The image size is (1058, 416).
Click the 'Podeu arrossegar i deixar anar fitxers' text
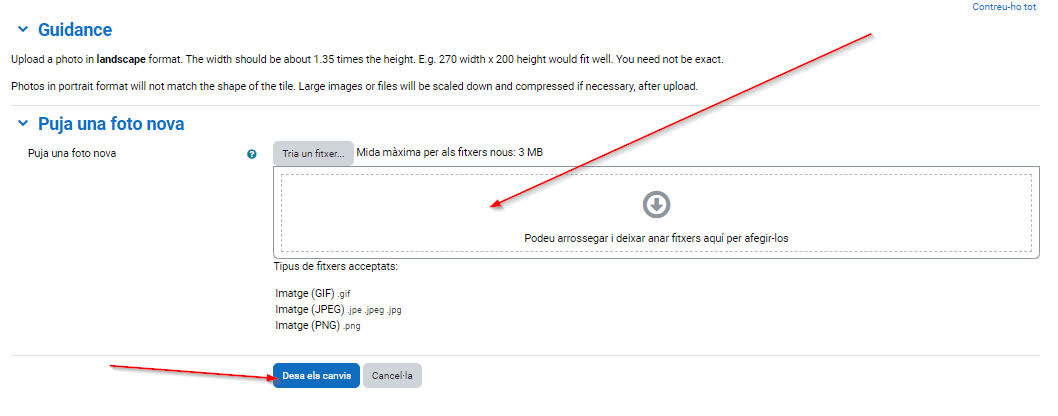pos(655,238)
